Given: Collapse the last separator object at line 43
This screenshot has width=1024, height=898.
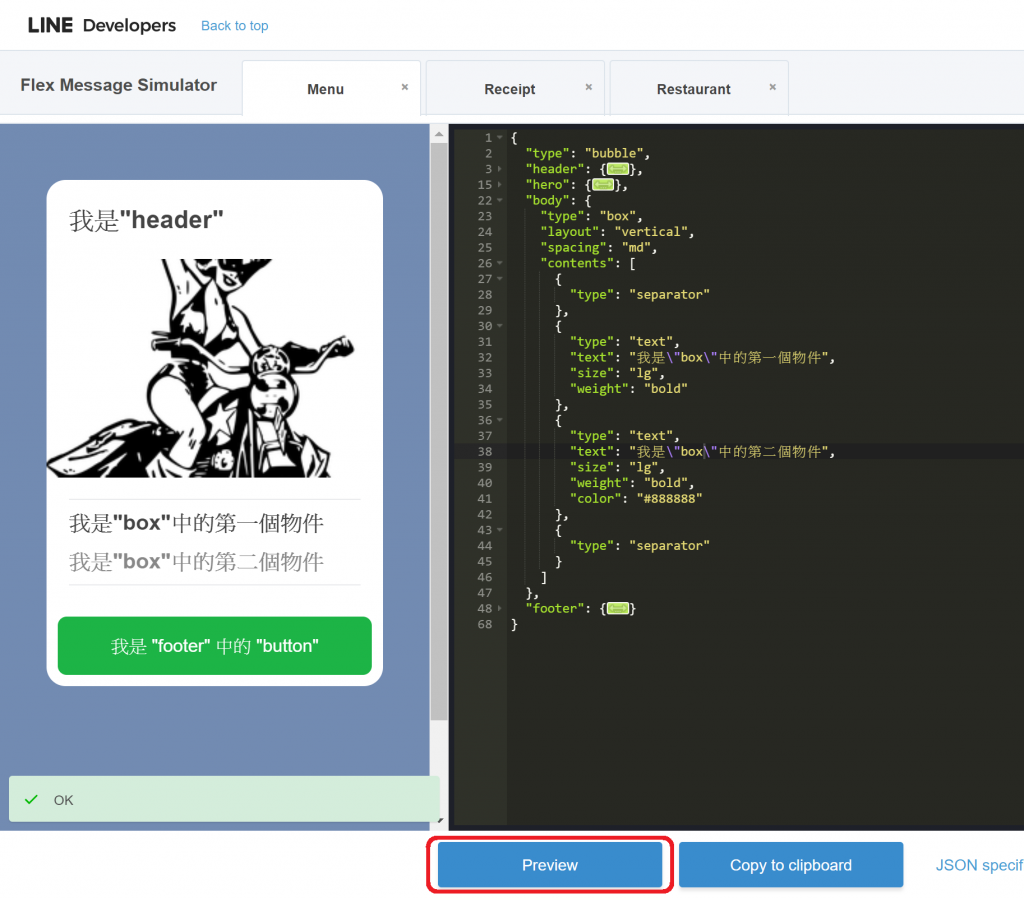Looking at the screenshot, I should [500, 530].
